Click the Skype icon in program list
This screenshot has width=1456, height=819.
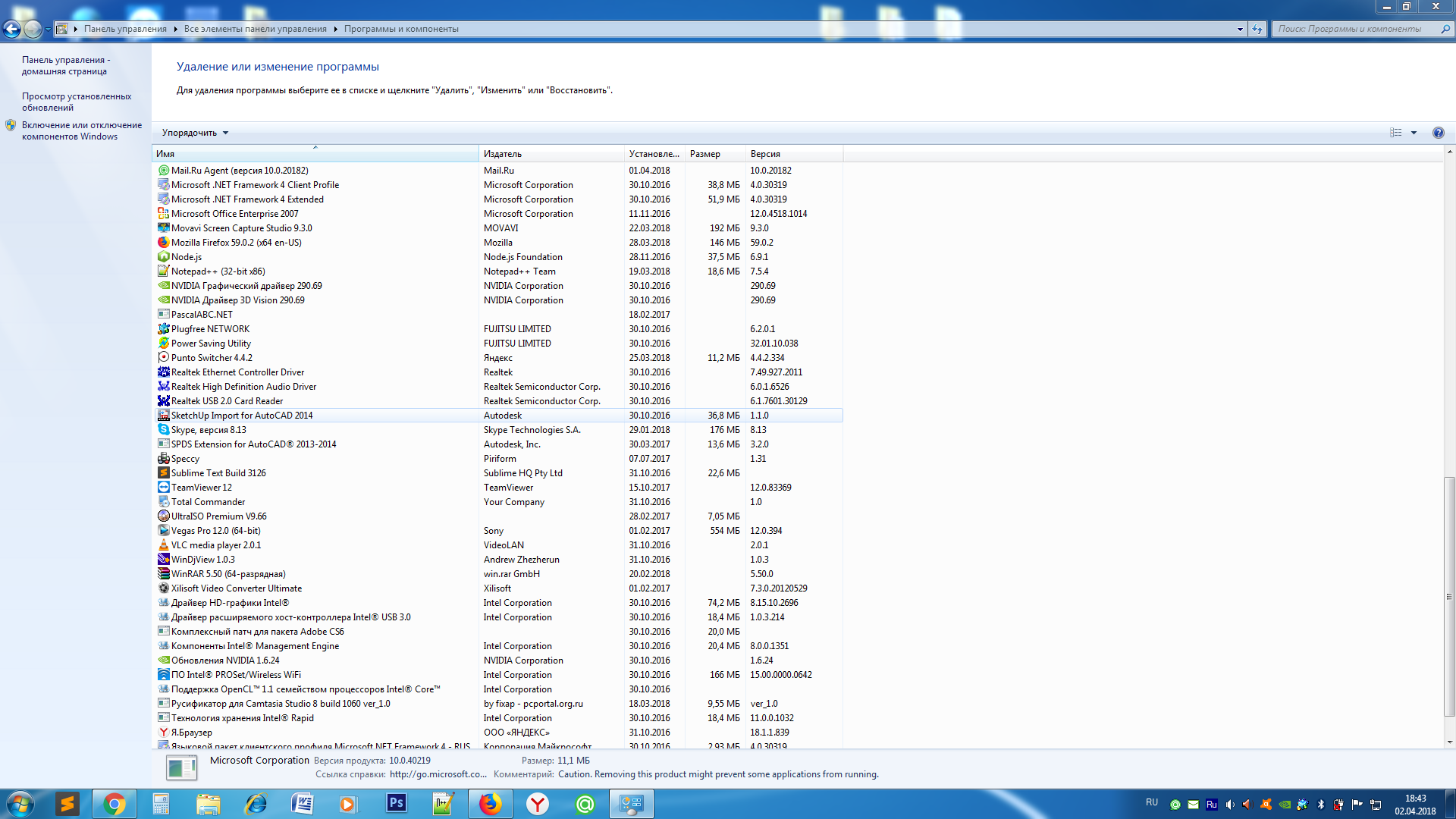pos(163,430)
